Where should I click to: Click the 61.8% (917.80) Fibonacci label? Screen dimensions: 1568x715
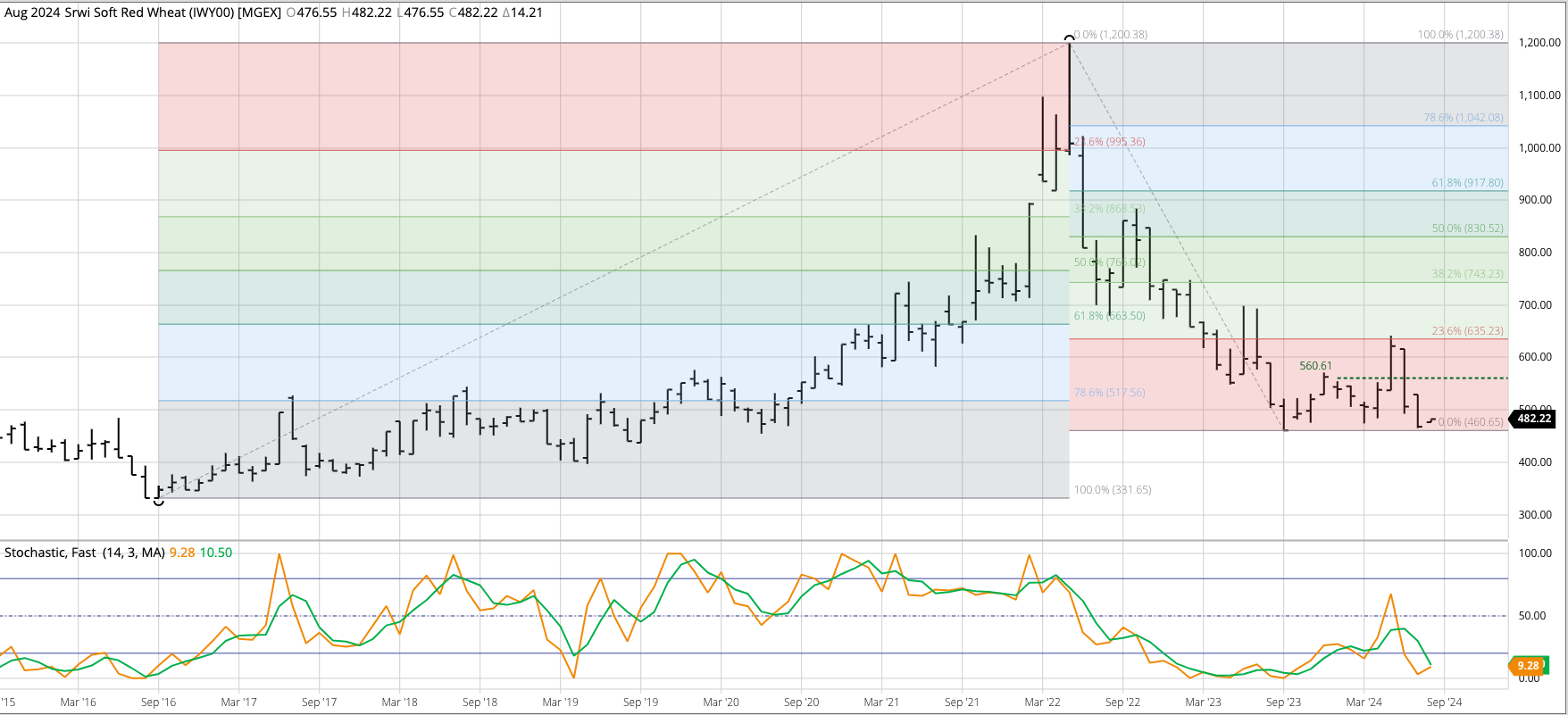click(1467, 183)
